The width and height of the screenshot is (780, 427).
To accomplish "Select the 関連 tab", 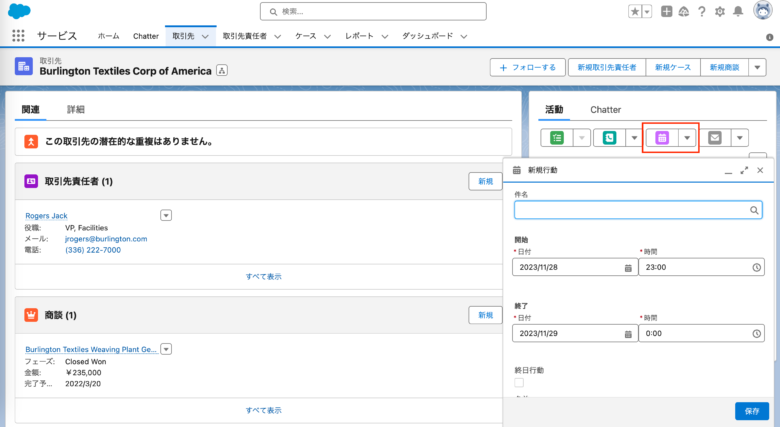I will (x=30, y=109).
